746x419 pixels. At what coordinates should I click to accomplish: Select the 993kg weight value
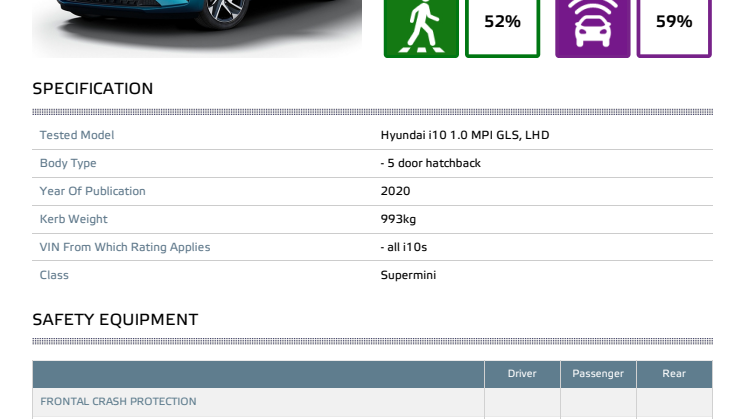coord(398,219)
